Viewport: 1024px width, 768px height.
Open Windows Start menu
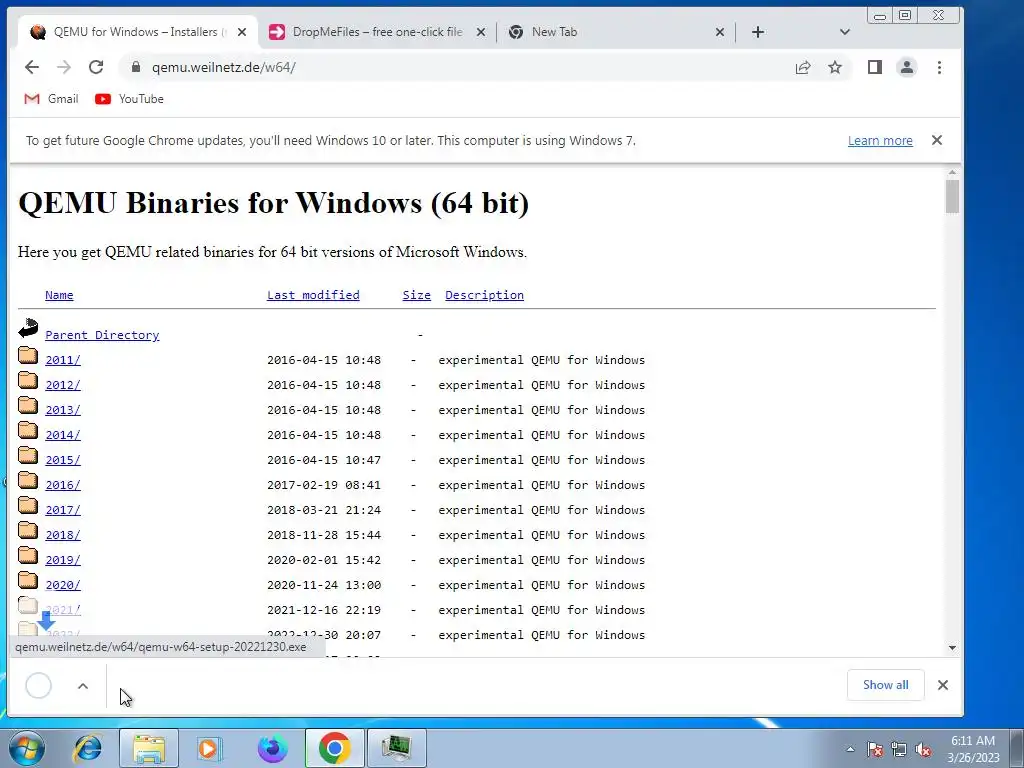click(x=27, y=748)
